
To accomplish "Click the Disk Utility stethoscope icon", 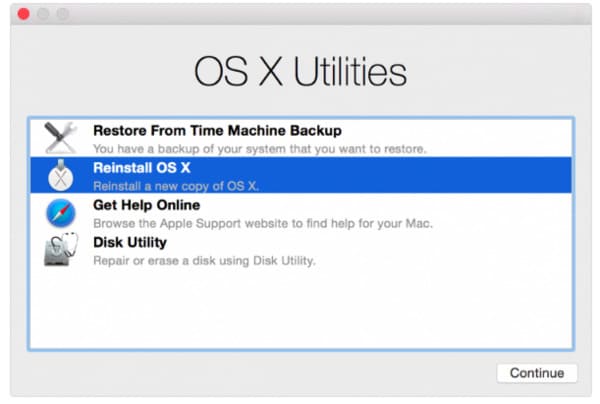I will coord(60,249).
